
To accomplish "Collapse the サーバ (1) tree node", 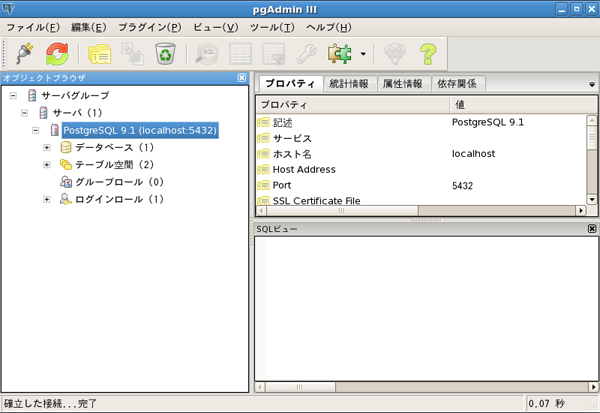I will pyautogui.click(x=24, y=113).
